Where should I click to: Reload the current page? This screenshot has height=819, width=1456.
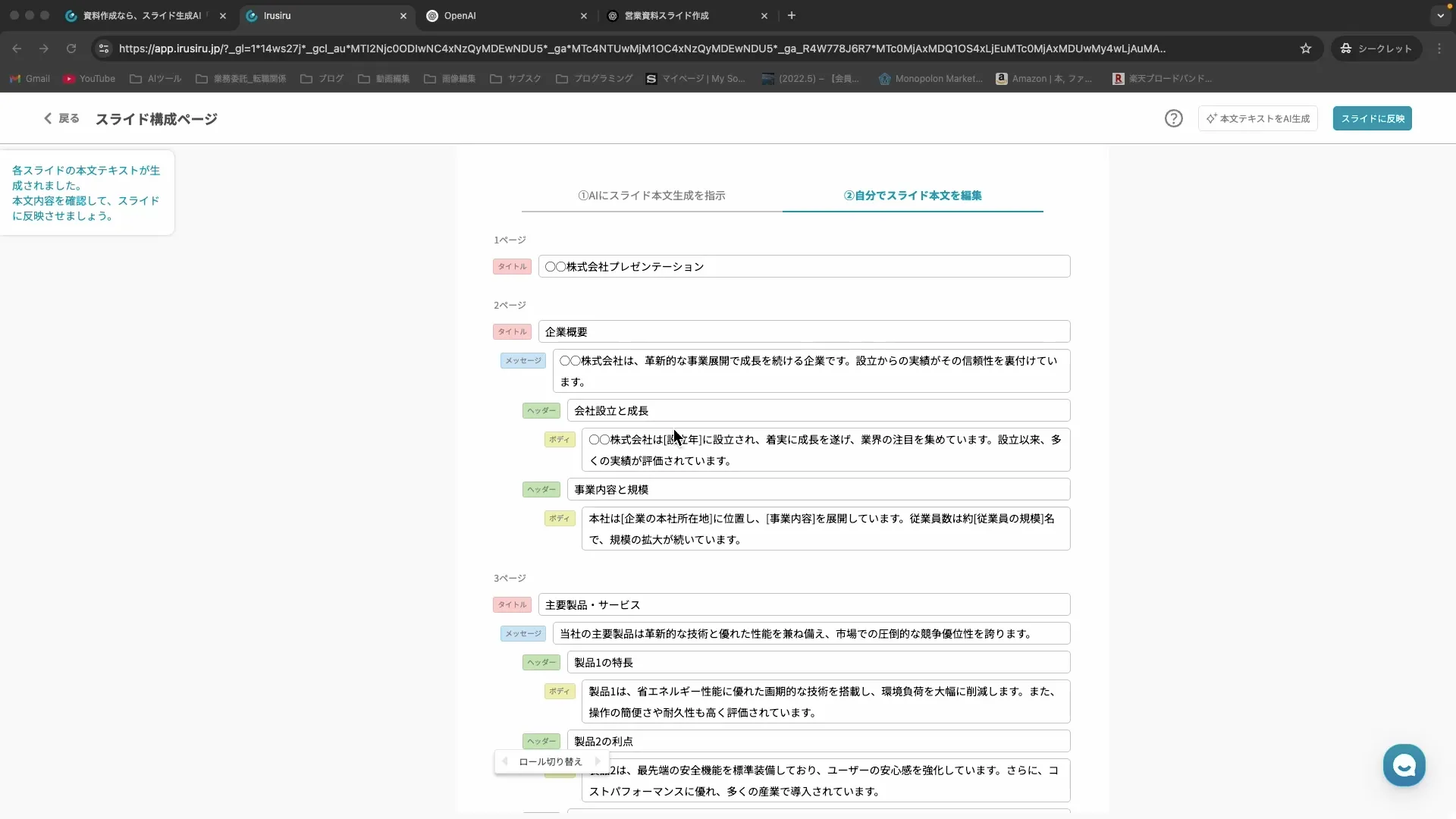pyautogui.click(x=71, y=48)
